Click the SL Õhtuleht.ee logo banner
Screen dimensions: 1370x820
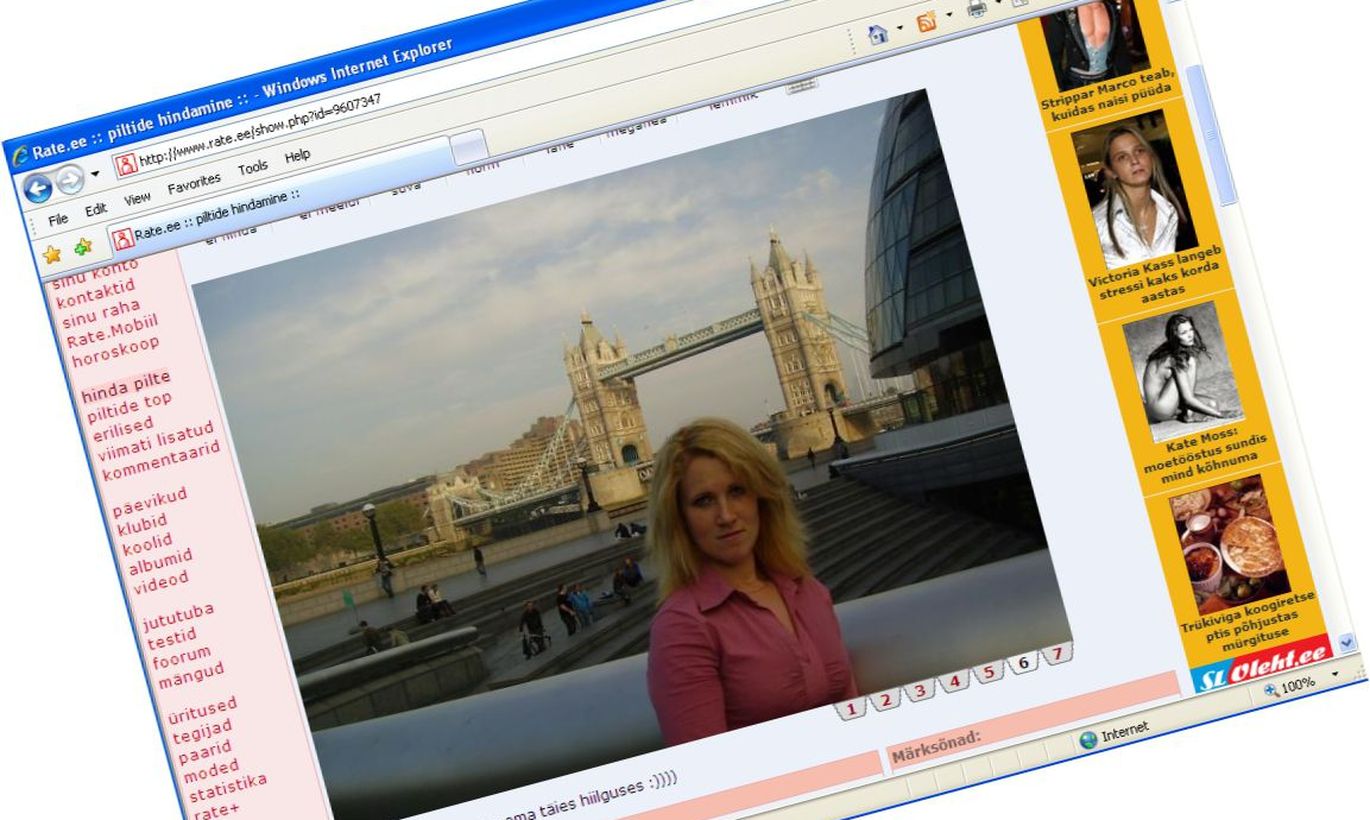tap(1263, 664)
